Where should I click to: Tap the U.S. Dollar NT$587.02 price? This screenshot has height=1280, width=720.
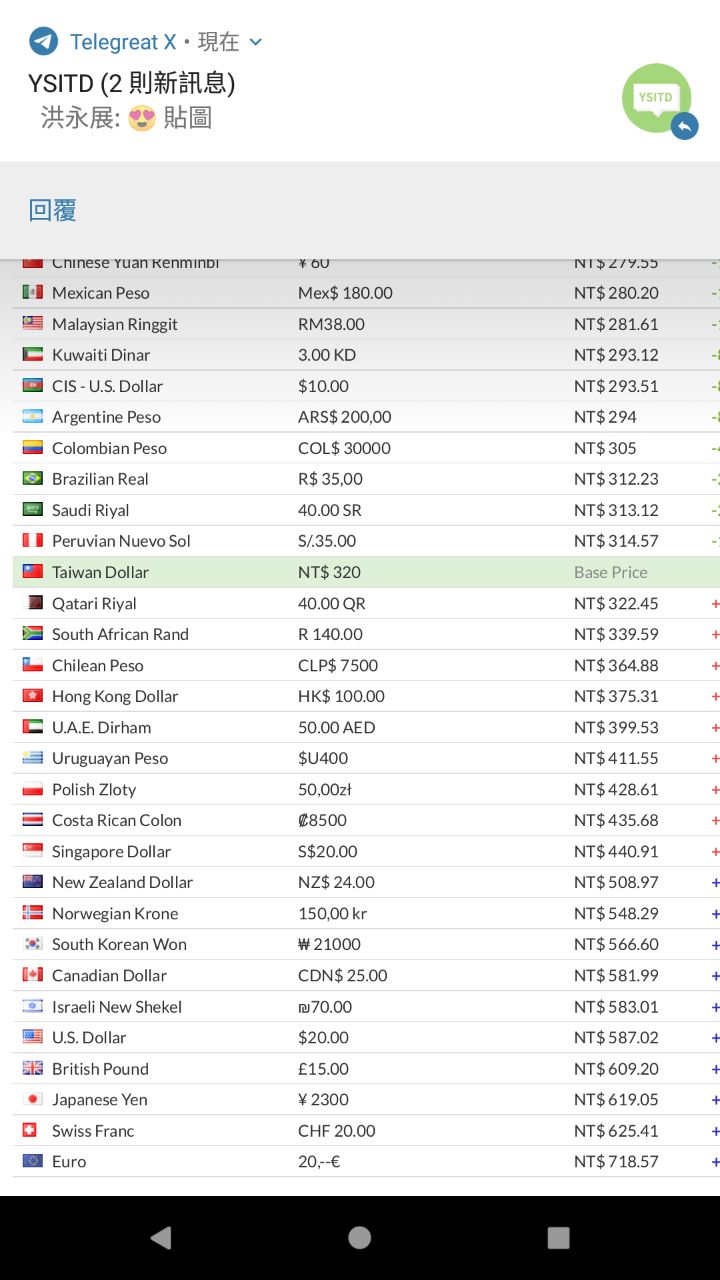(616, 1037)
